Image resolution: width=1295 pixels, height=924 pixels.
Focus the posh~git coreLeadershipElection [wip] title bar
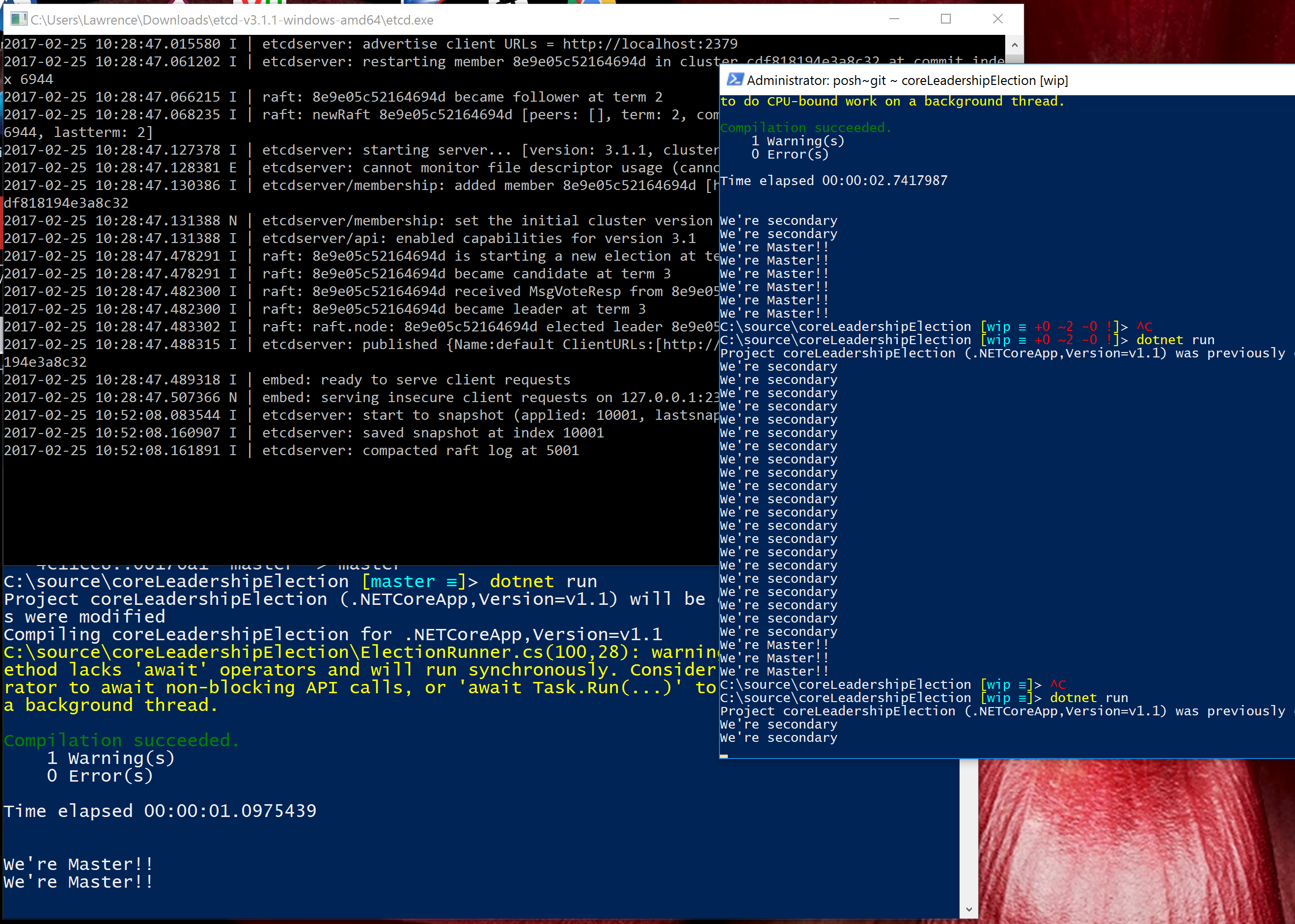click(x=907, y=81)
